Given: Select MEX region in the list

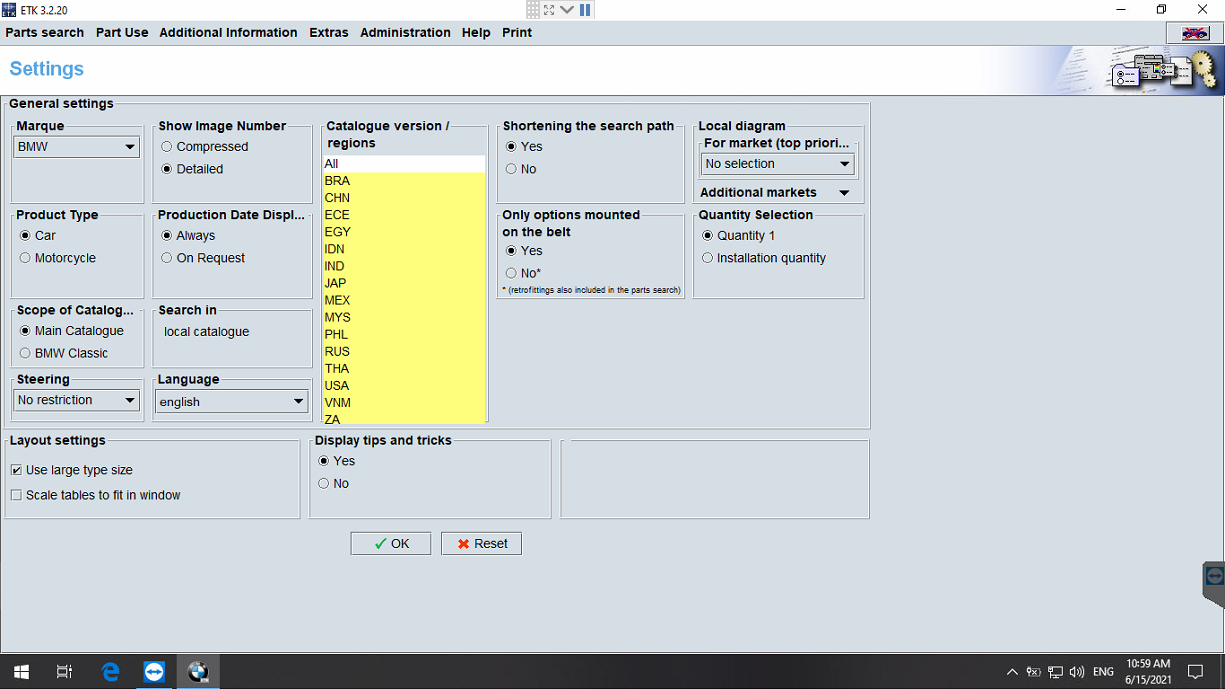Looking at the screenshot, I should [404, 300].
